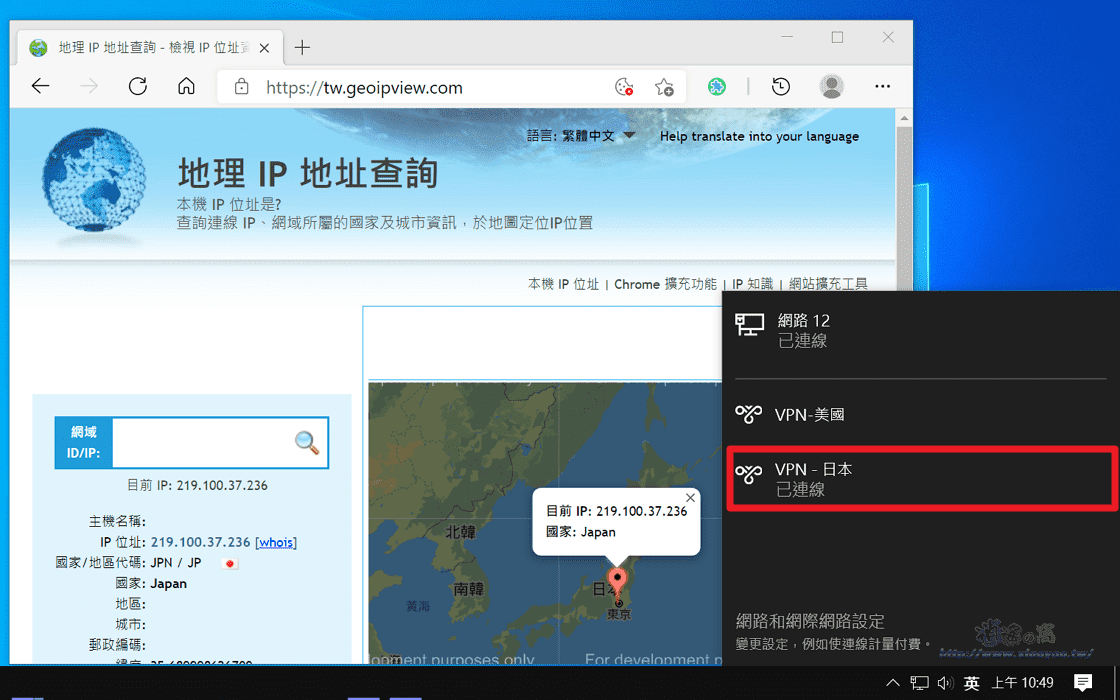1120x700 pixels.
Task: Open browser history clock icon
Action: pos(781,87)
